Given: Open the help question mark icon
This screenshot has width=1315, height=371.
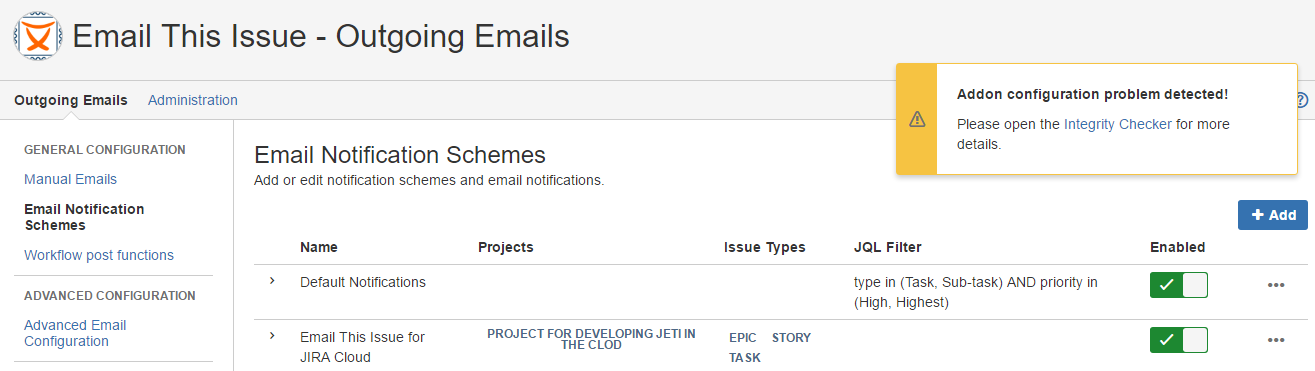Looking at the screenshot, I should (1301, 100).
